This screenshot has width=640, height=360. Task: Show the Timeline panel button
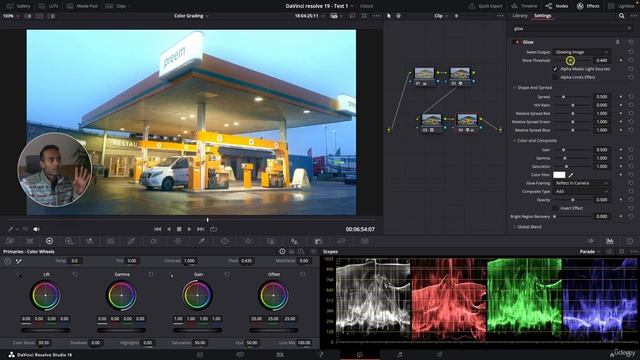[x=524, y=6]
